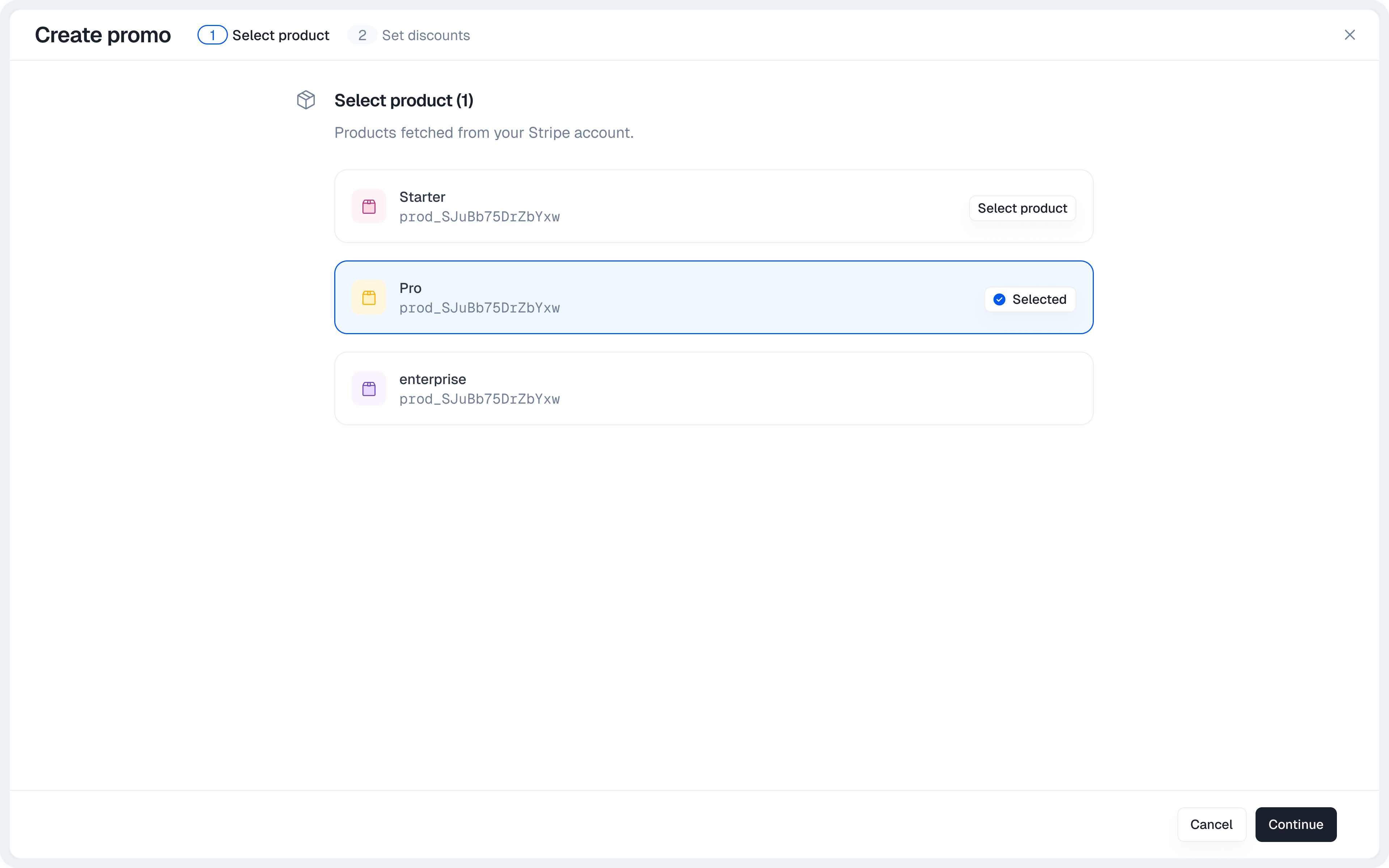Click the enterprise product card
The image size is (1389, 868).
pos(713,388)
